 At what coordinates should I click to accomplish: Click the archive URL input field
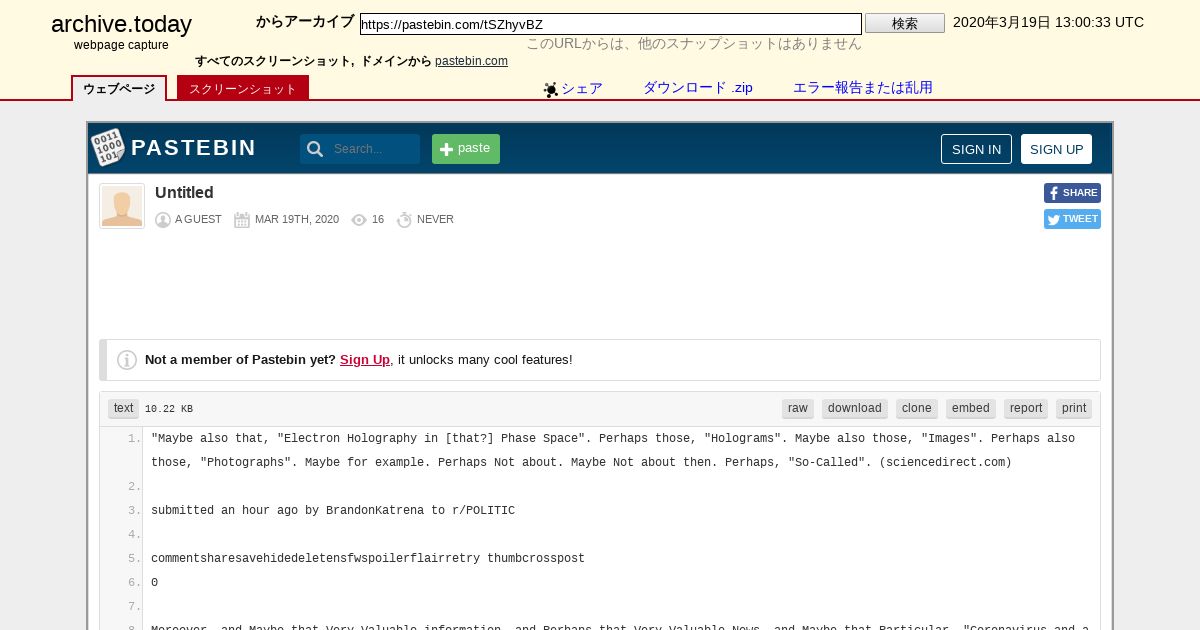point(611,24)
